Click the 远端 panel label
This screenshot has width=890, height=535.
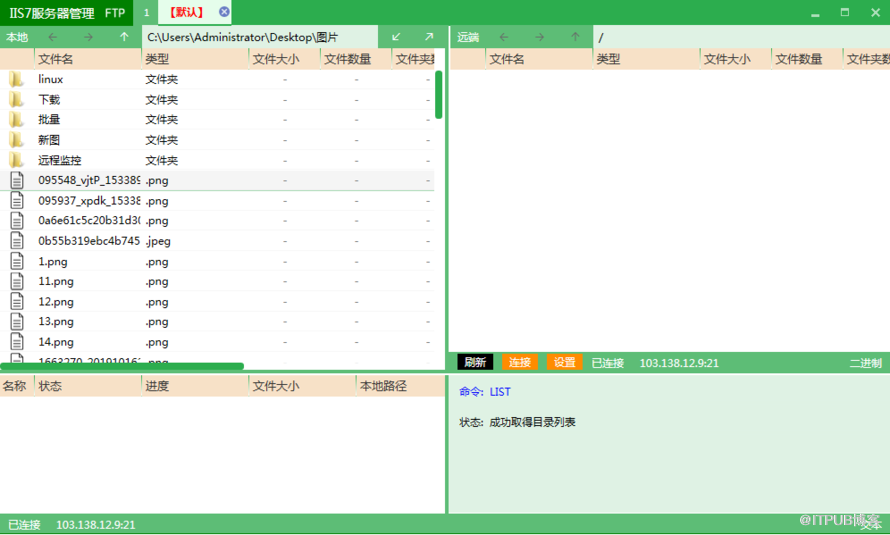468,37
